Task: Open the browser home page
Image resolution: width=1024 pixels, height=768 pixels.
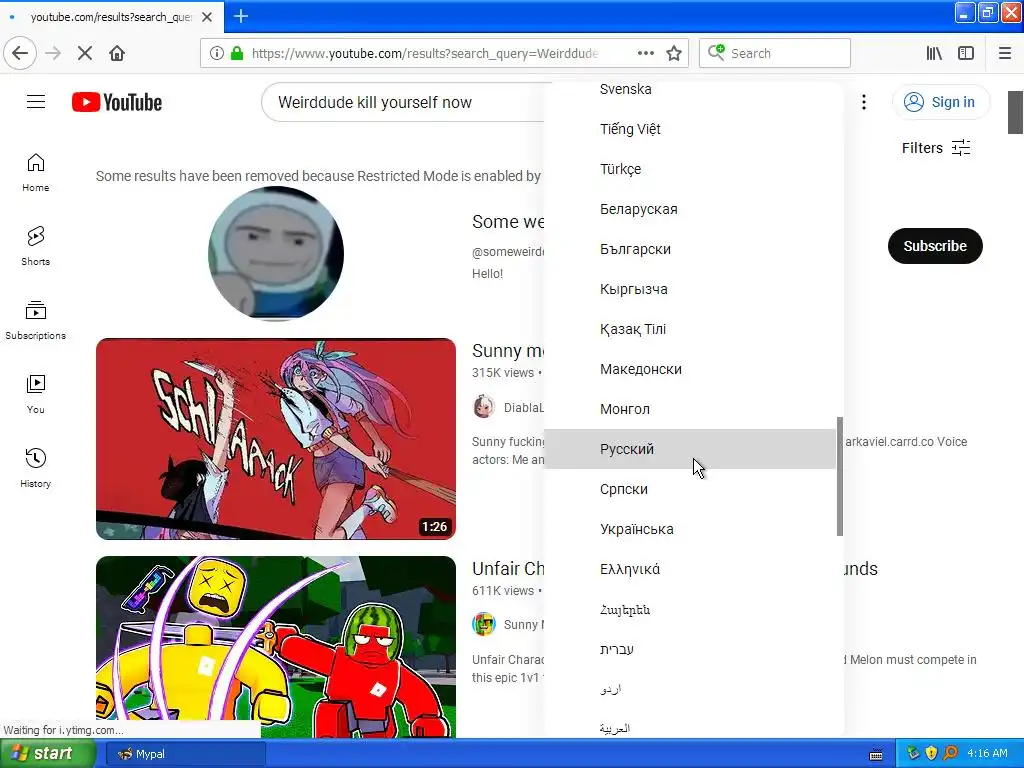Action: click(117, 53)
